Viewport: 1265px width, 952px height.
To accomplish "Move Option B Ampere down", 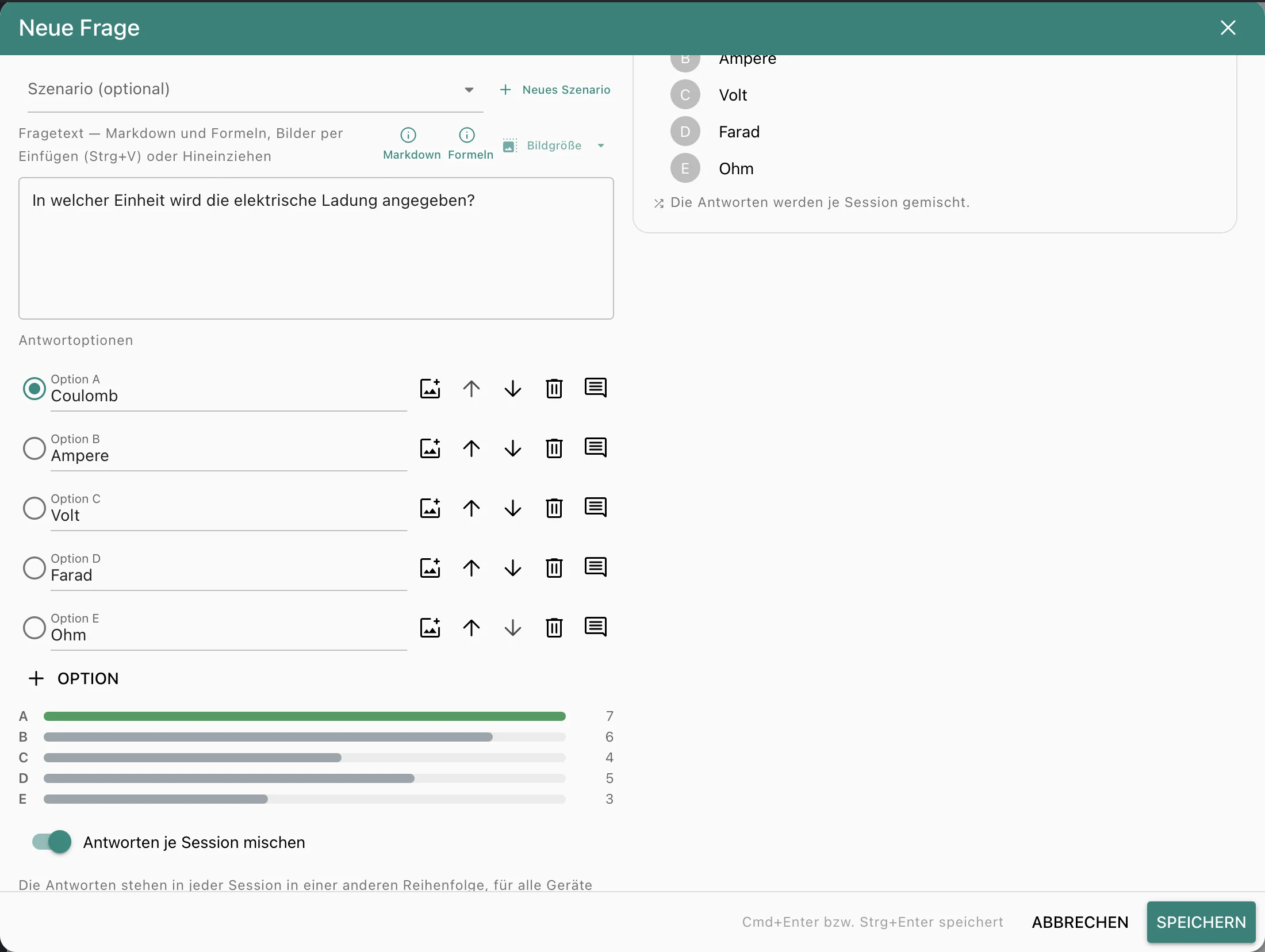I will (513, 448).
